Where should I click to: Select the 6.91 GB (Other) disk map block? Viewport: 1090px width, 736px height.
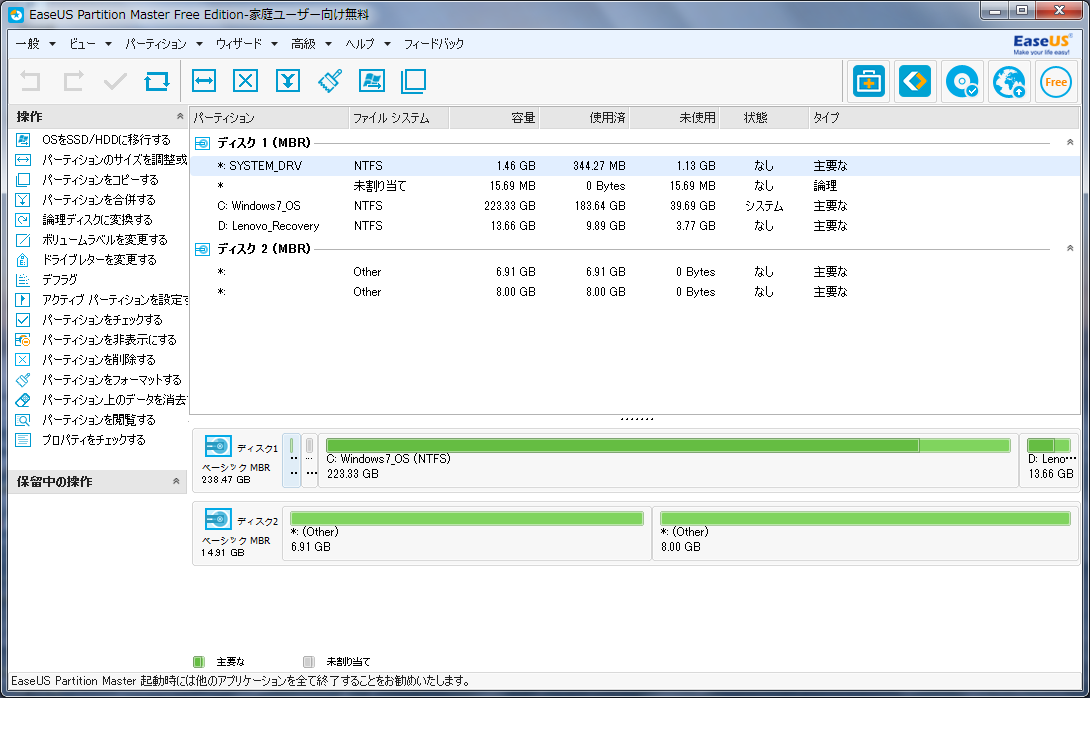tap(467, 532)
